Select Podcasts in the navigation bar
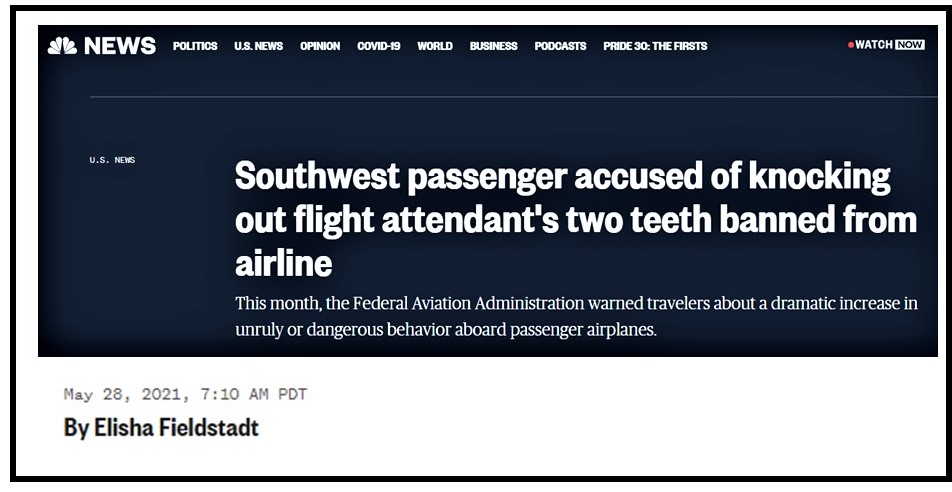Image resolution: width=952 pixels, height=492 pixels. [560, 46]
